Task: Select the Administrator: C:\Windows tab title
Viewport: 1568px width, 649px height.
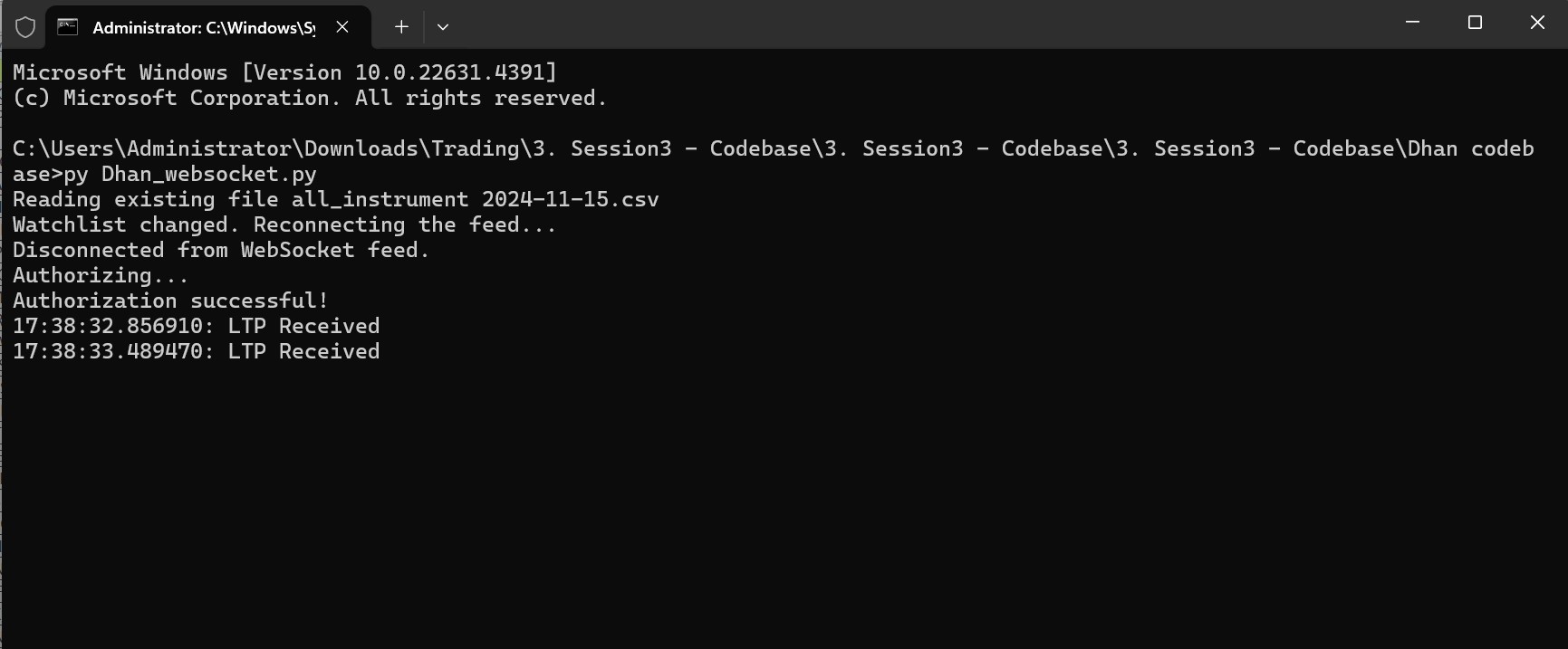Action: [x=203, y=28]
